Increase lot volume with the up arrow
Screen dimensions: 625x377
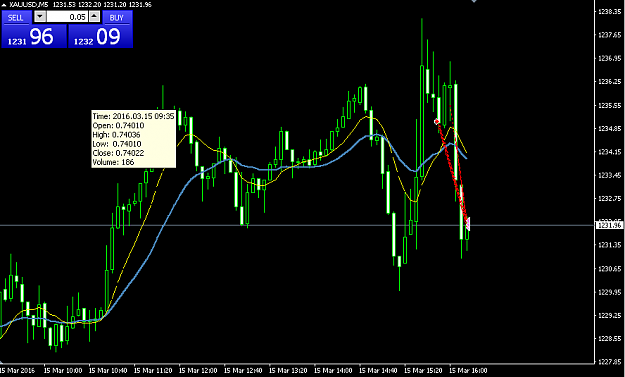tap(94, 17)
